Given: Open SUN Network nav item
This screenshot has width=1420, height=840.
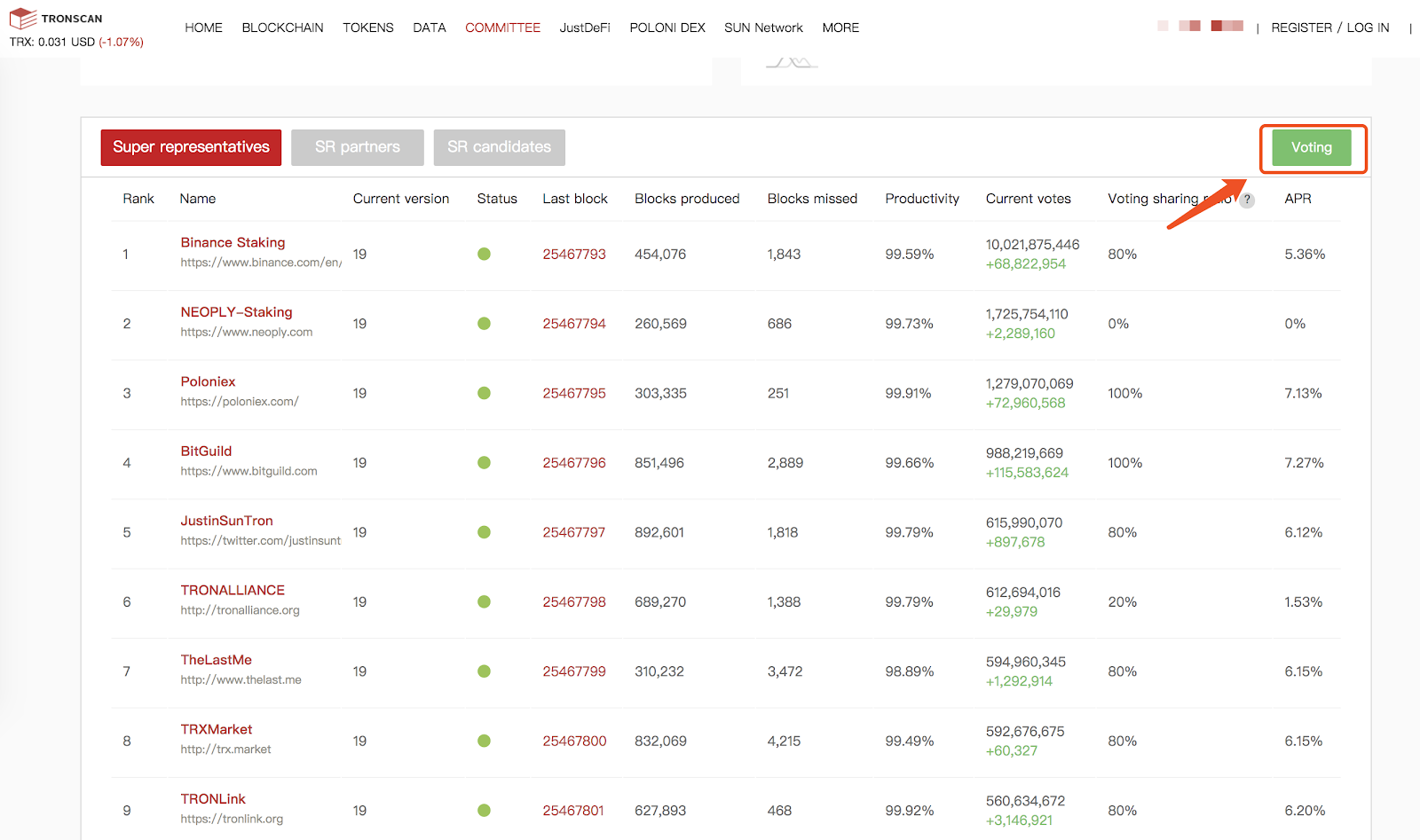Looking at the screenshot, I should coord(763,27).
